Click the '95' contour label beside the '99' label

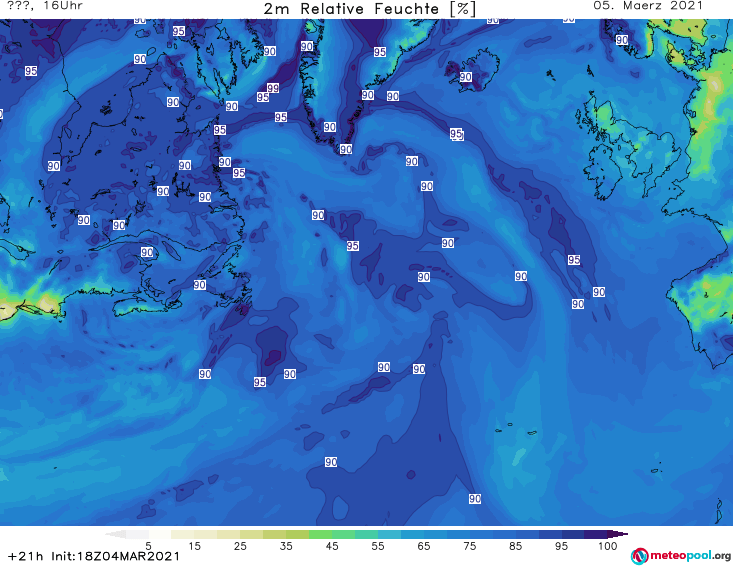pyautogui.click(x=263, y=97)
